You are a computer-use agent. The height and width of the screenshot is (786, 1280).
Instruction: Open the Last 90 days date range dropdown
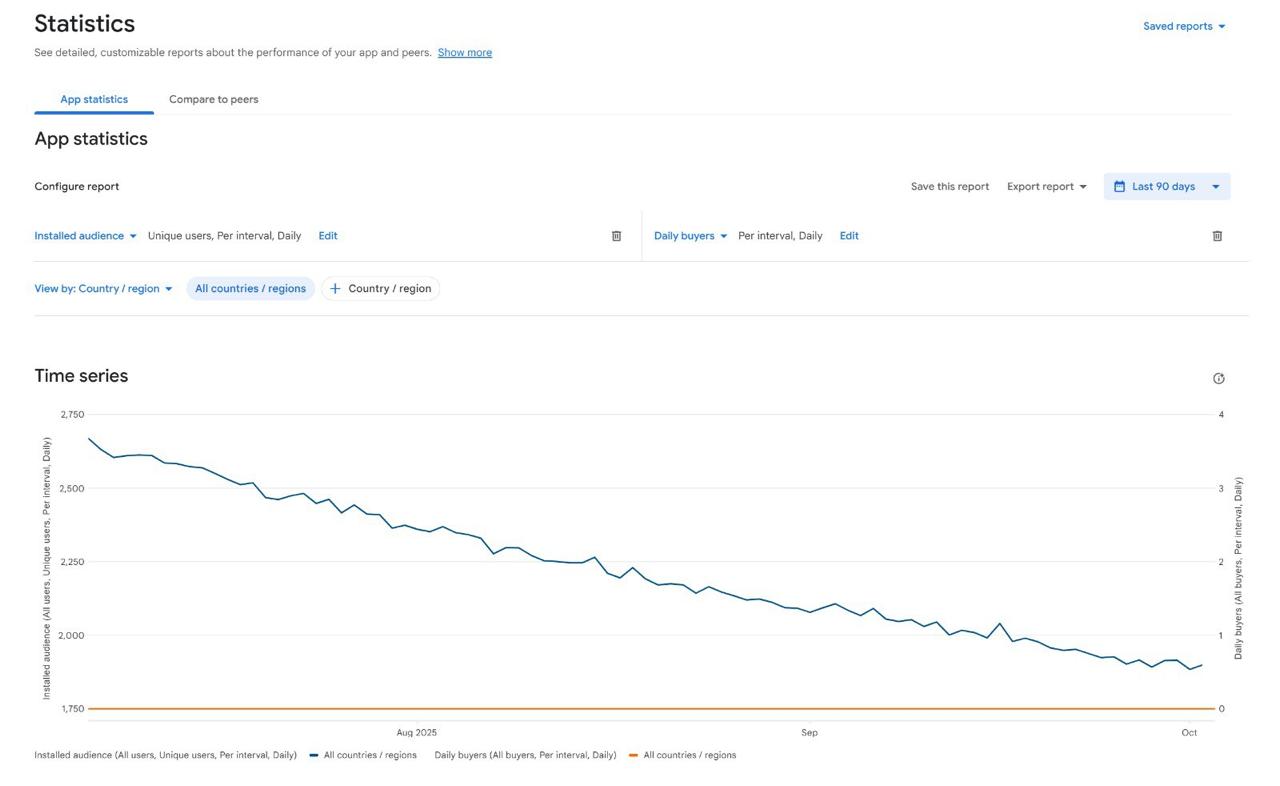[x=1168, y=187]
